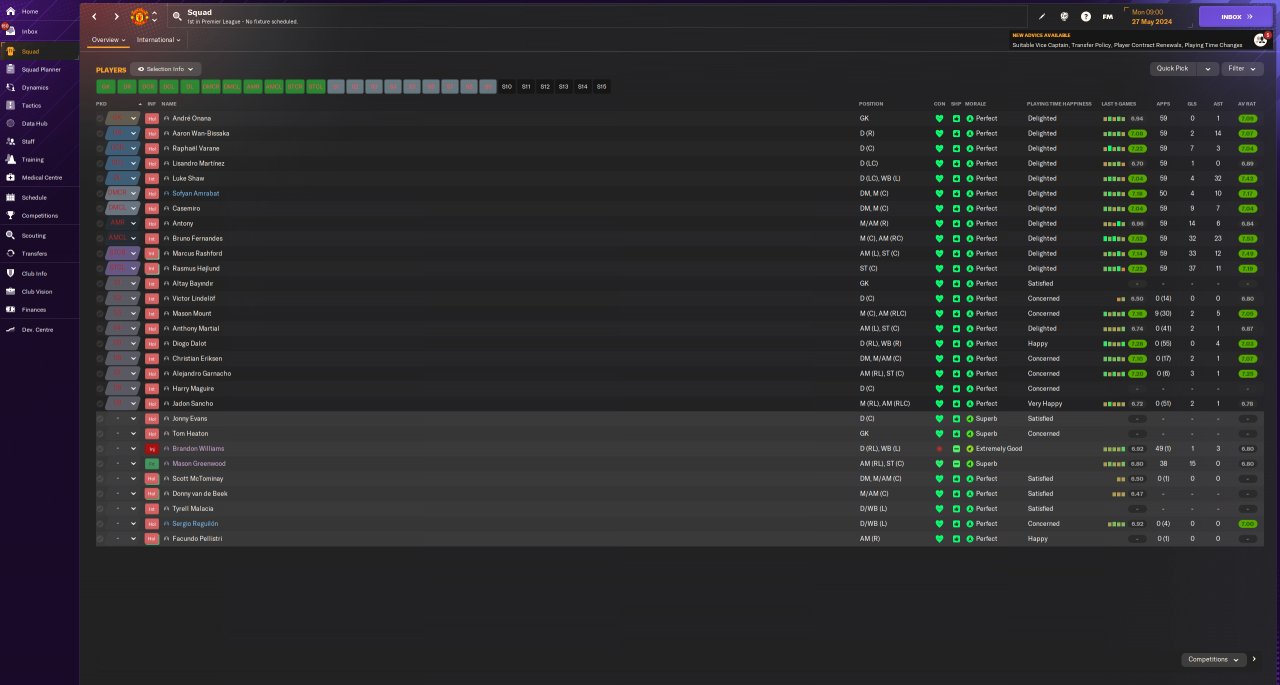Toggle pick checkbox for Aaron Wan-Bissaka
This screenshot has width=1280, height=685.
100,133
